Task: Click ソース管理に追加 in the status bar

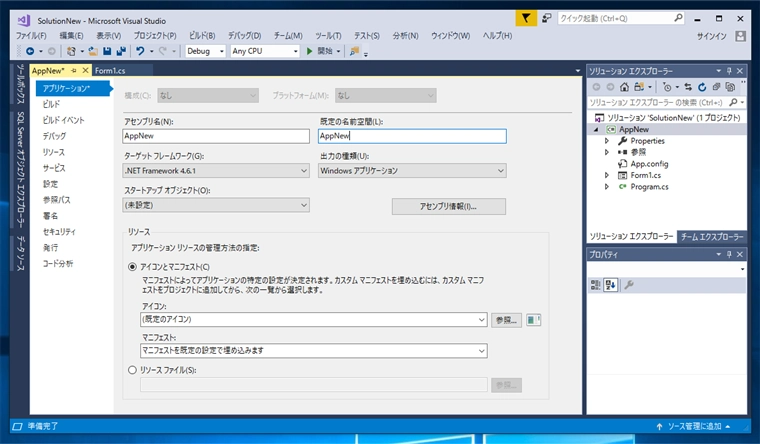Action: click(694, 427)
